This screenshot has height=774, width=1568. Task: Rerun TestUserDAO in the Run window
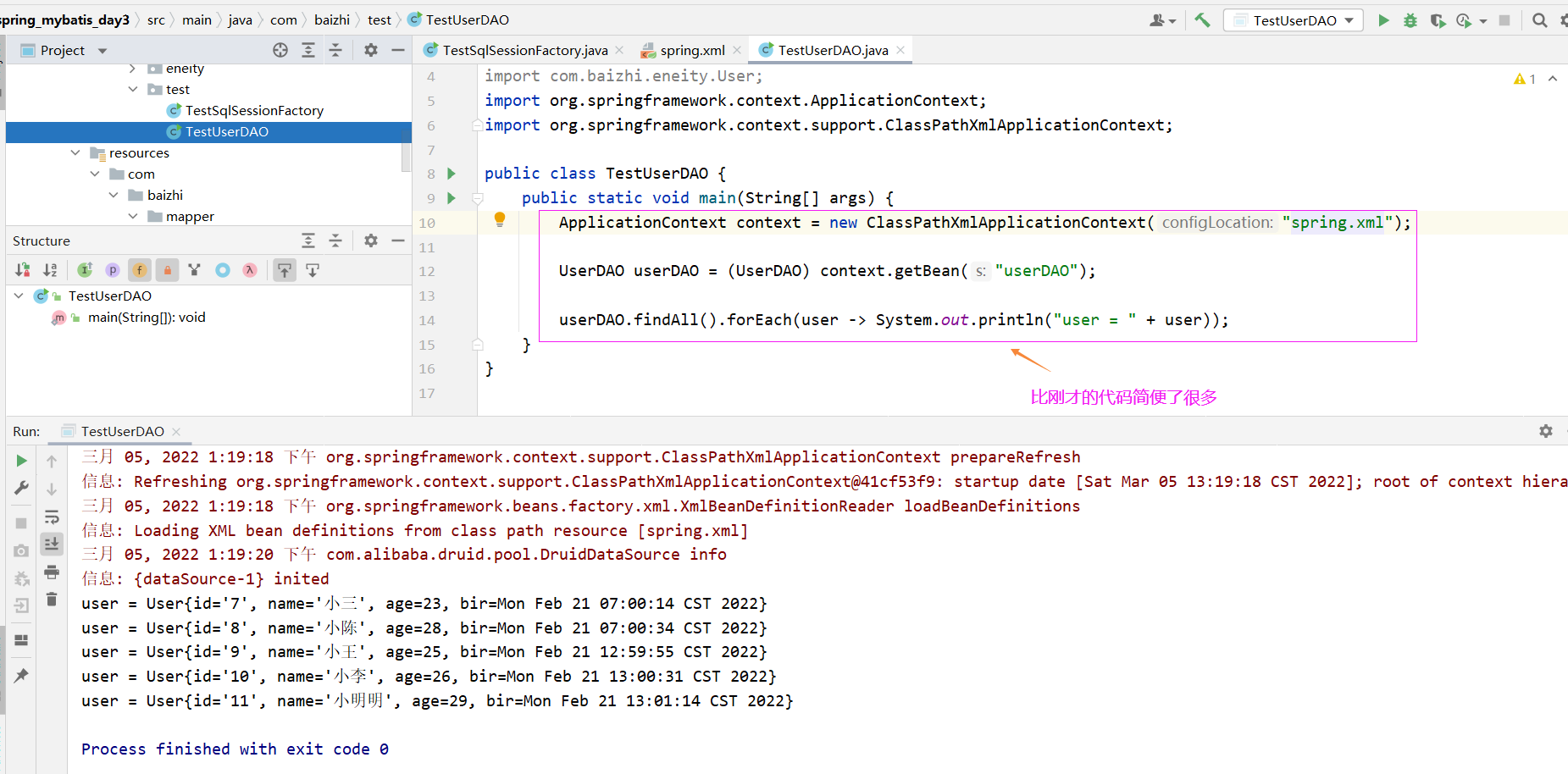pos(21,461)
